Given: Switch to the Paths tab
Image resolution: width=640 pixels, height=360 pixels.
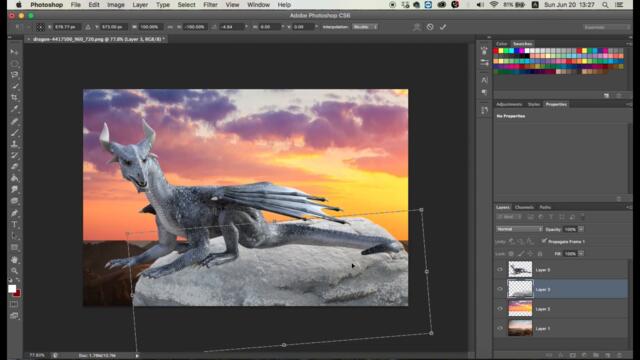Looking at the screenshot, I should coord(545,207).
